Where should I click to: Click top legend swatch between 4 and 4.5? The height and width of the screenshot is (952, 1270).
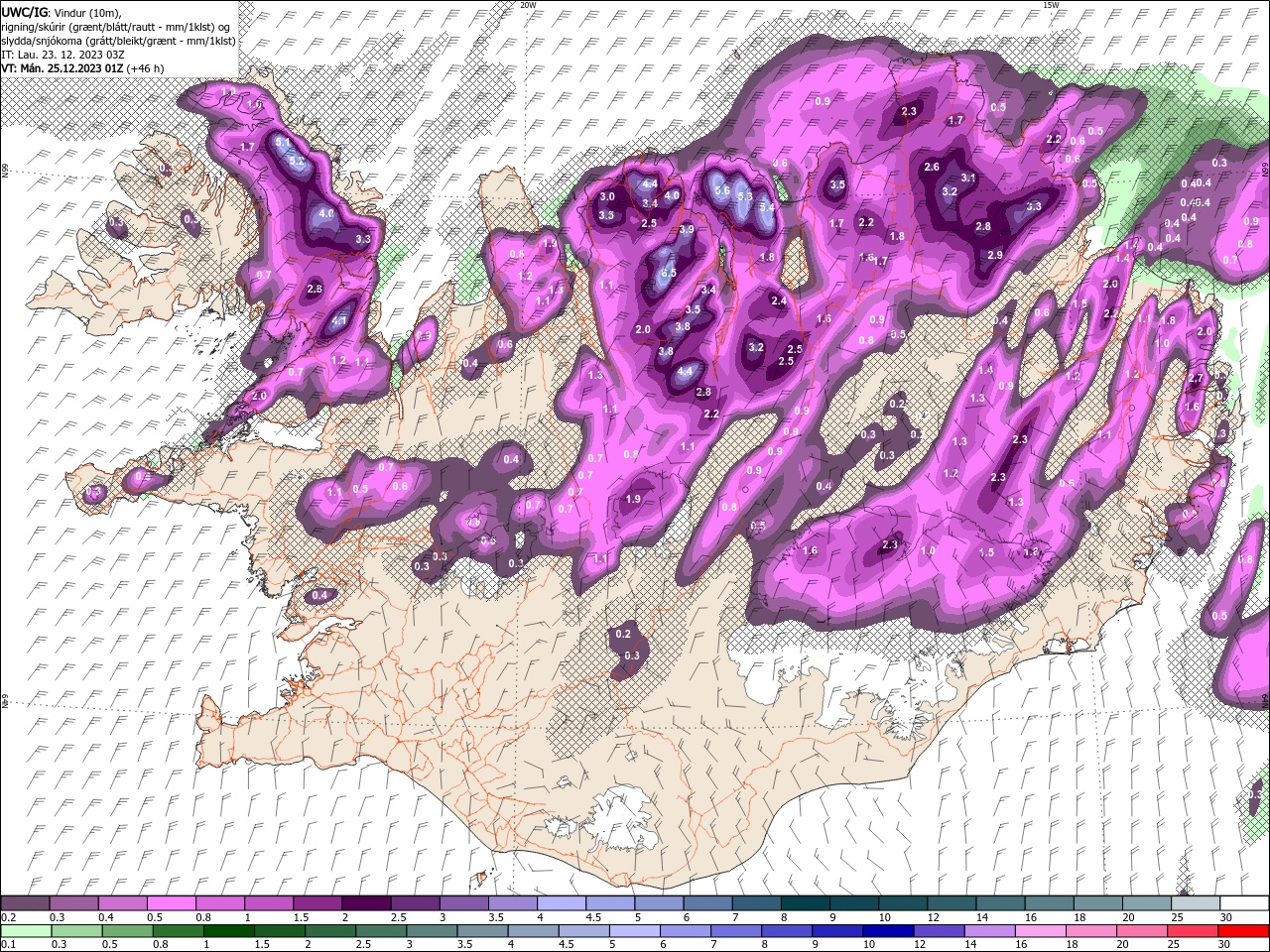coord(563,902)
